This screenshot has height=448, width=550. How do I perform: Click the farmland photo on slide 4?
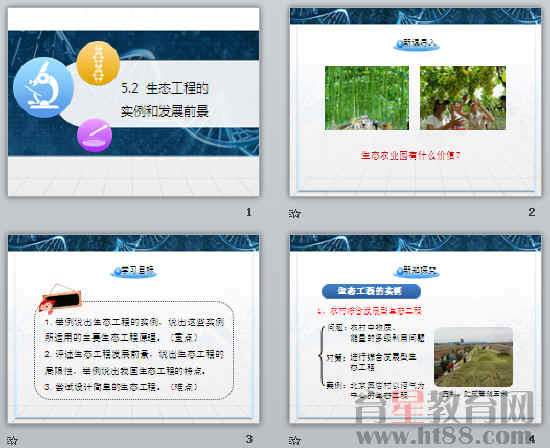474,357
